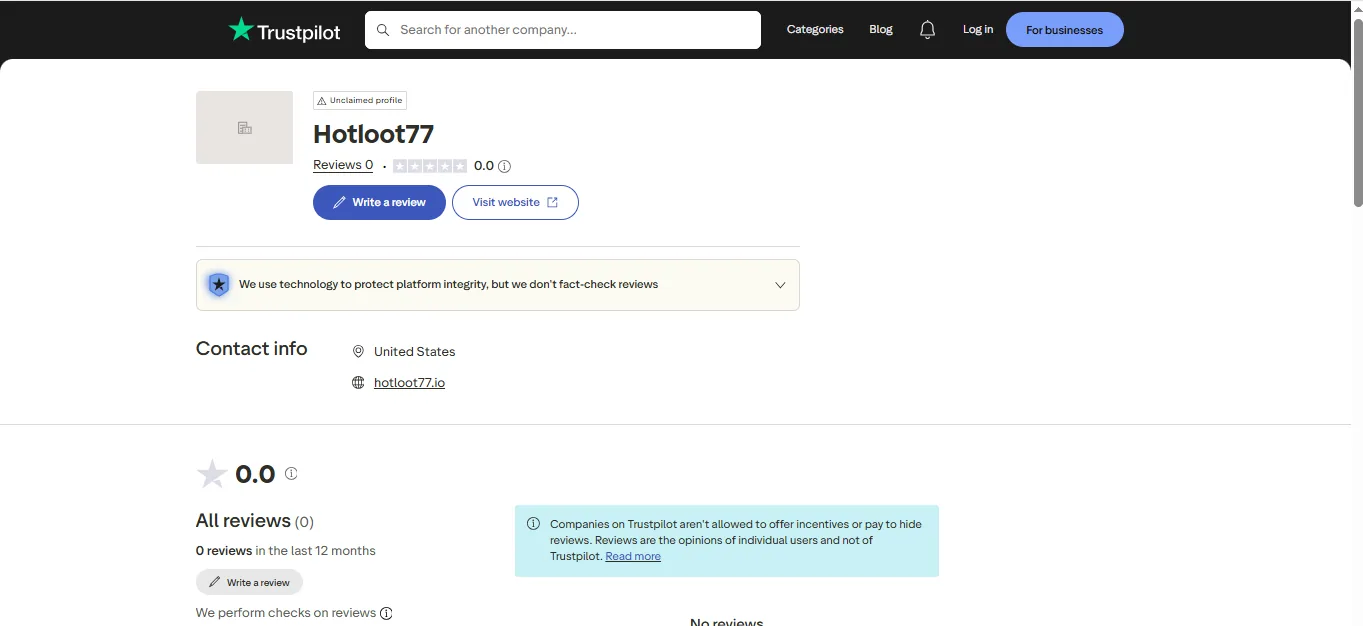Click the Hotloot77 company placeholder image
Image resolution: width=1363 pixels, height=626 pixels.
244,127
